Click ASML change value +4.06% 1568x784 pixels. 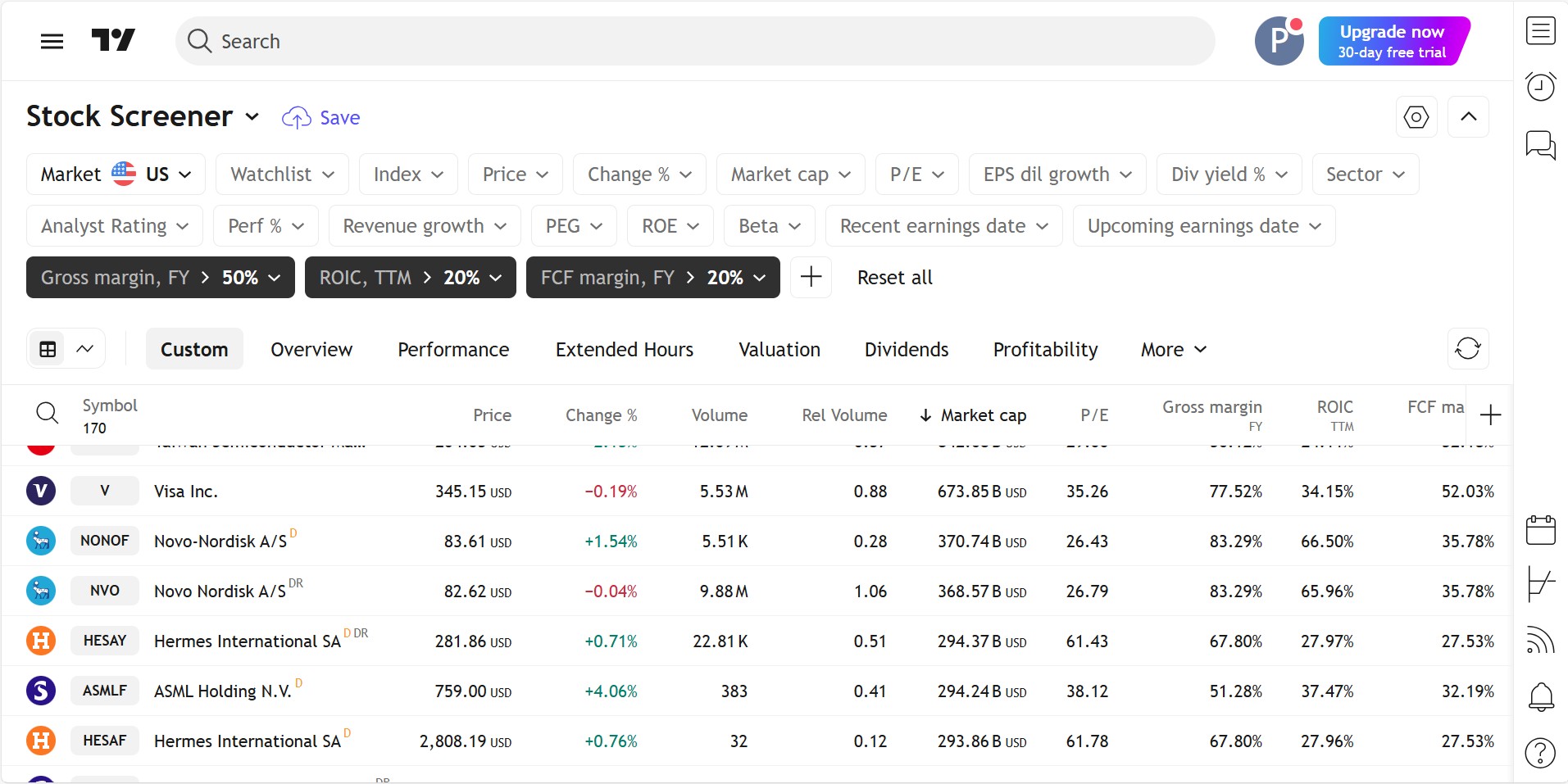(x=611, y=691)
